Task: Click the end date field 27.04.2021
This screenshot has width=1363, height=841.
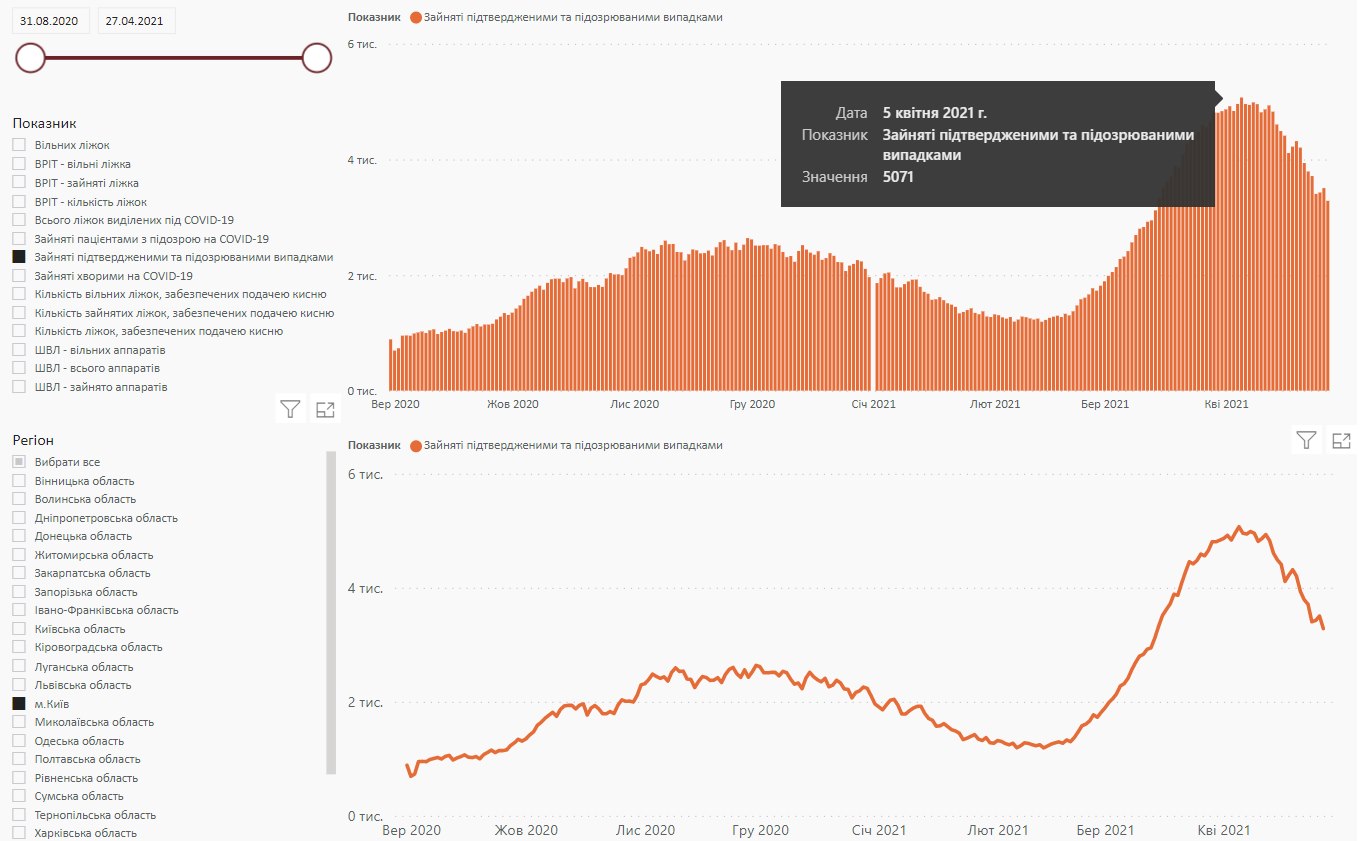Action: click(136, 21)
